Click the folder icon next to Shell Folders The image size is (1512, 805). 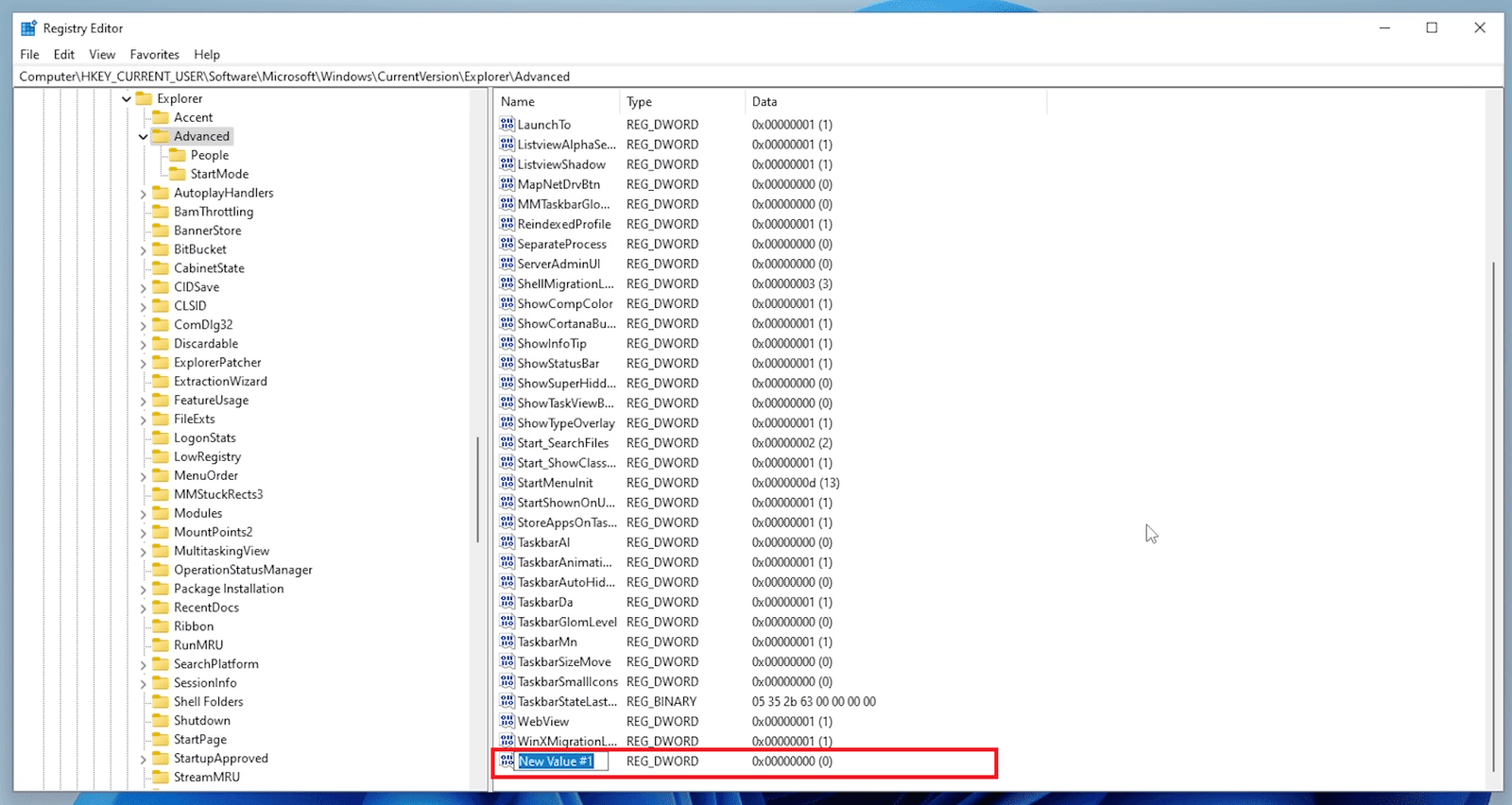point(161,702)
